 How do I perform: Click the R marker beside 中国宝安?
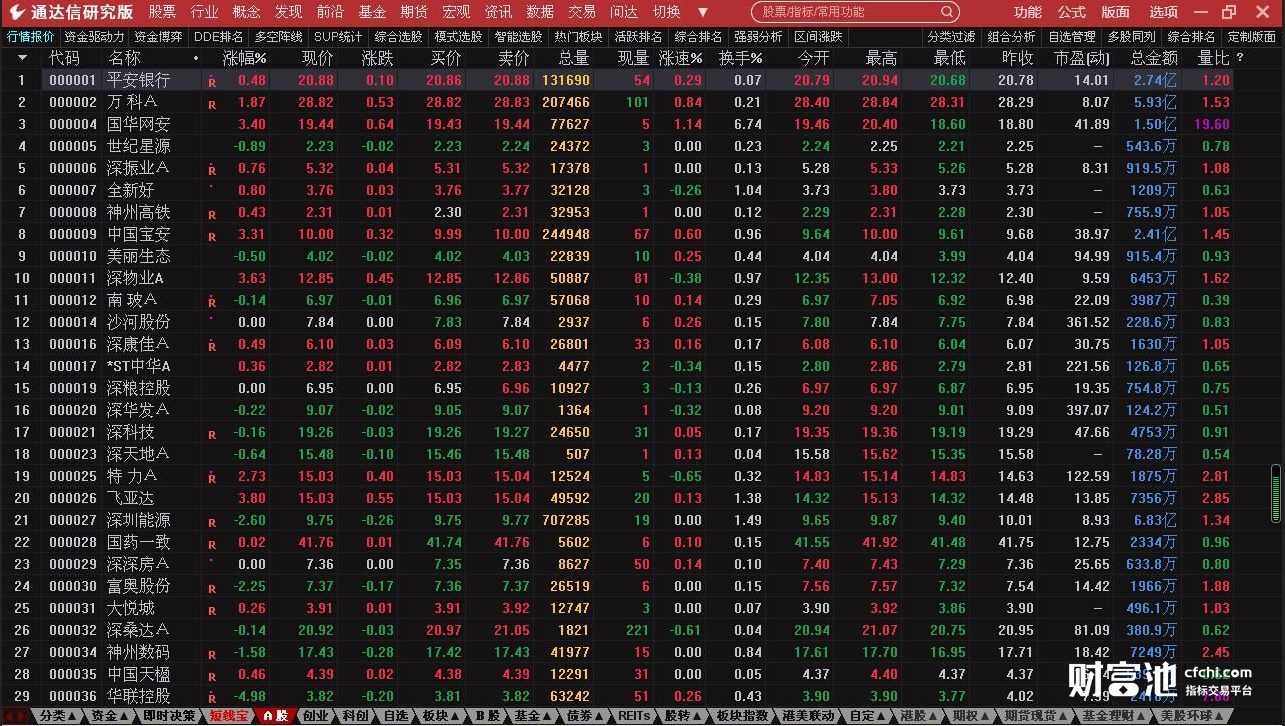[212, 235]
